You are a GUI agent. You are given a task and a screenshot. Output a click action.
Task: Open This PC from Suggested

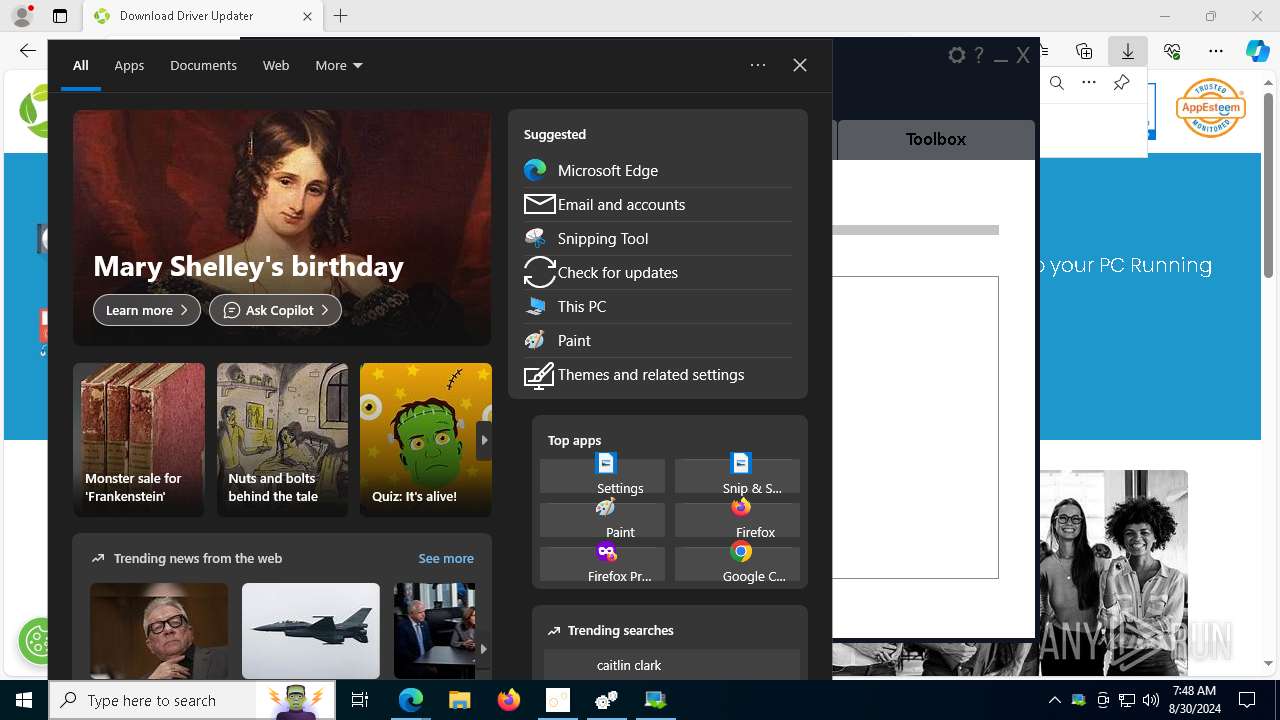pyautogui.click(x=658, y=306)
